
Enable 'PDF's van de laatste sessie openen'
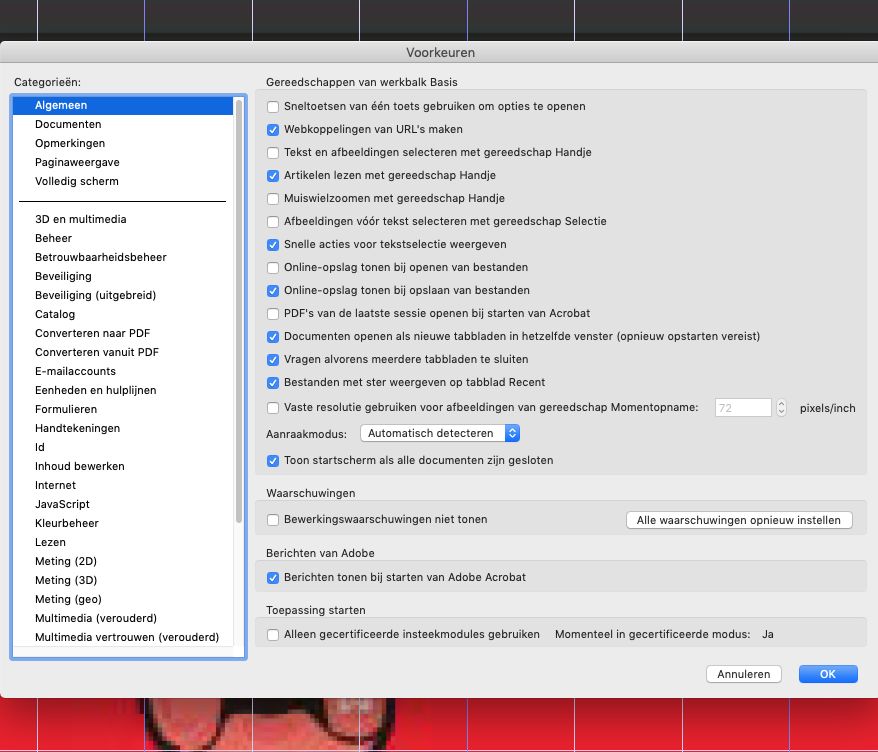(272, 314)
